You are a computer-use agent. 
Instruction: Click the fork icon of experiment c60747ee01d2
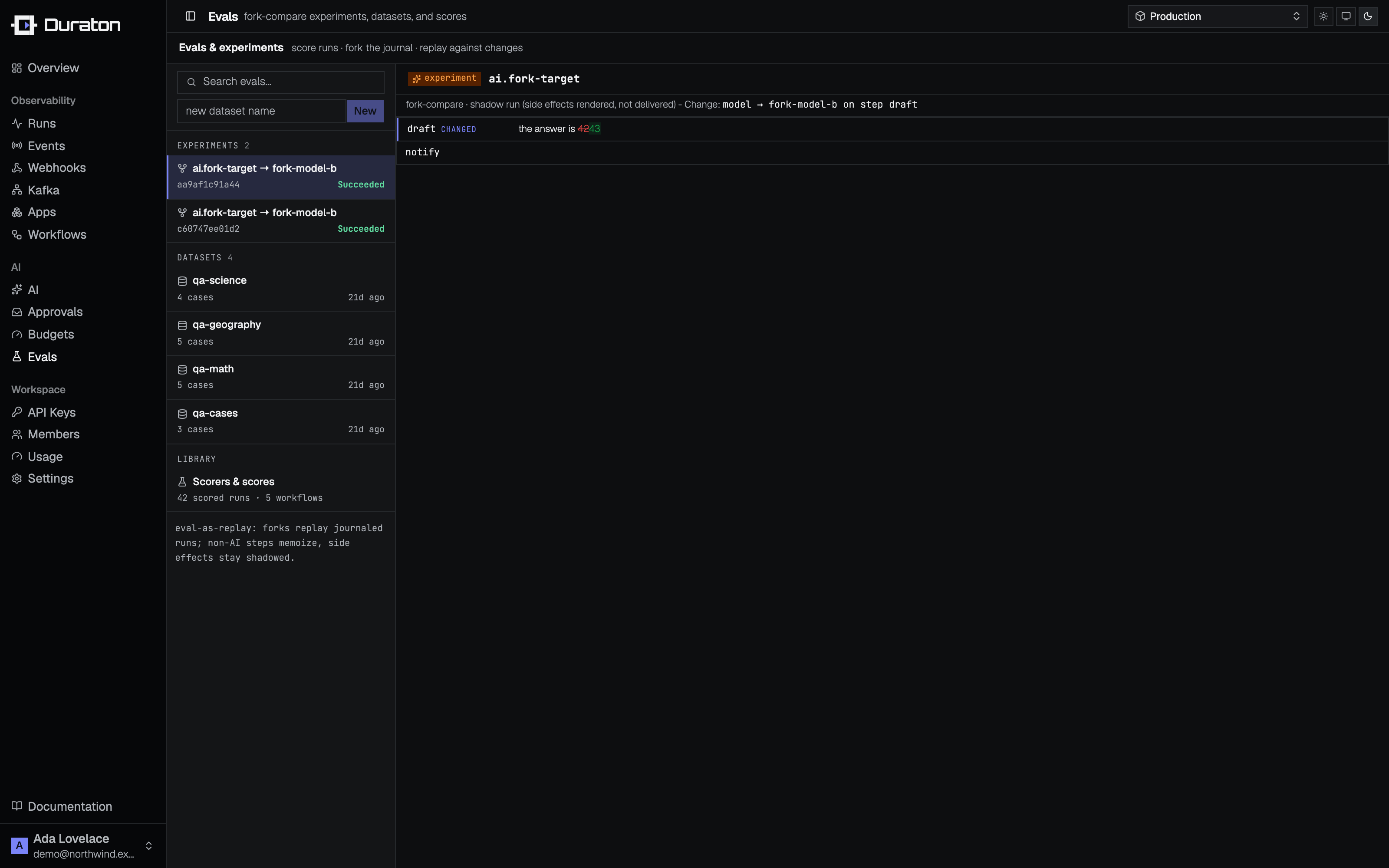[182, 212]
